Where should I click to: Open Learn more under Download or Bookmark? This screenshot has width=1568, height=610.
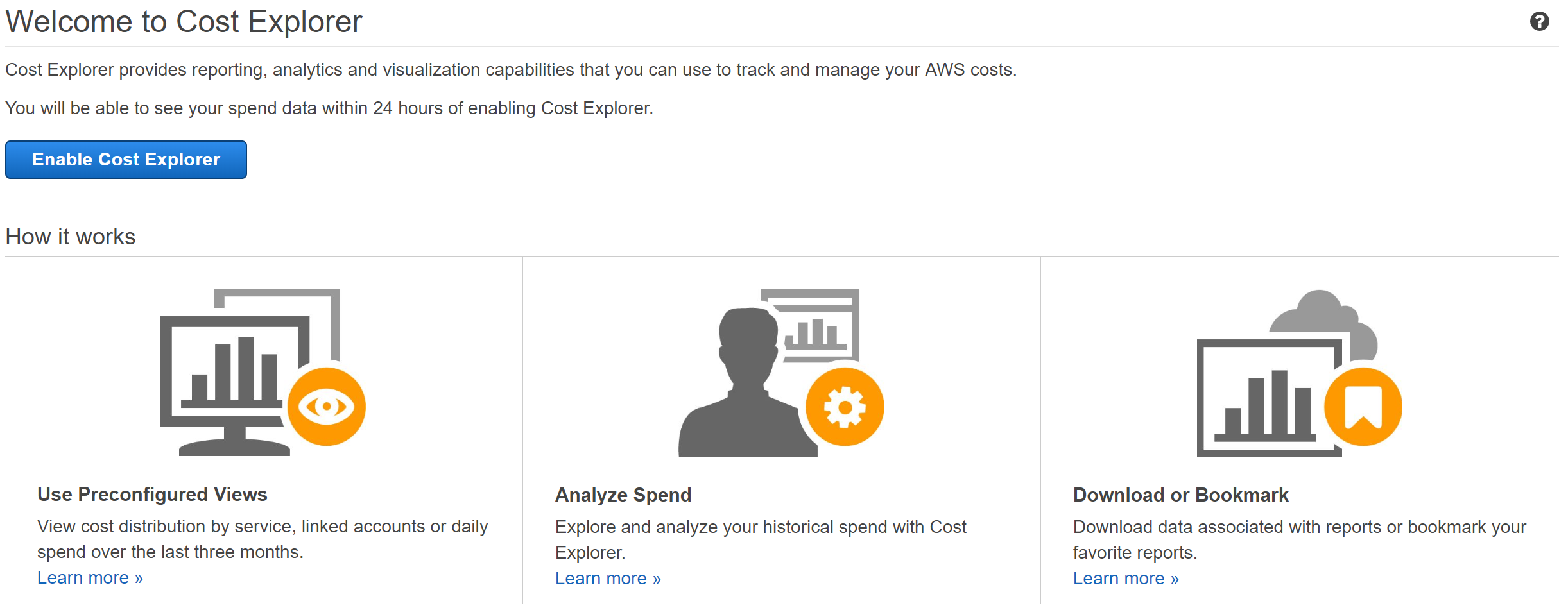pos(1126,579)
